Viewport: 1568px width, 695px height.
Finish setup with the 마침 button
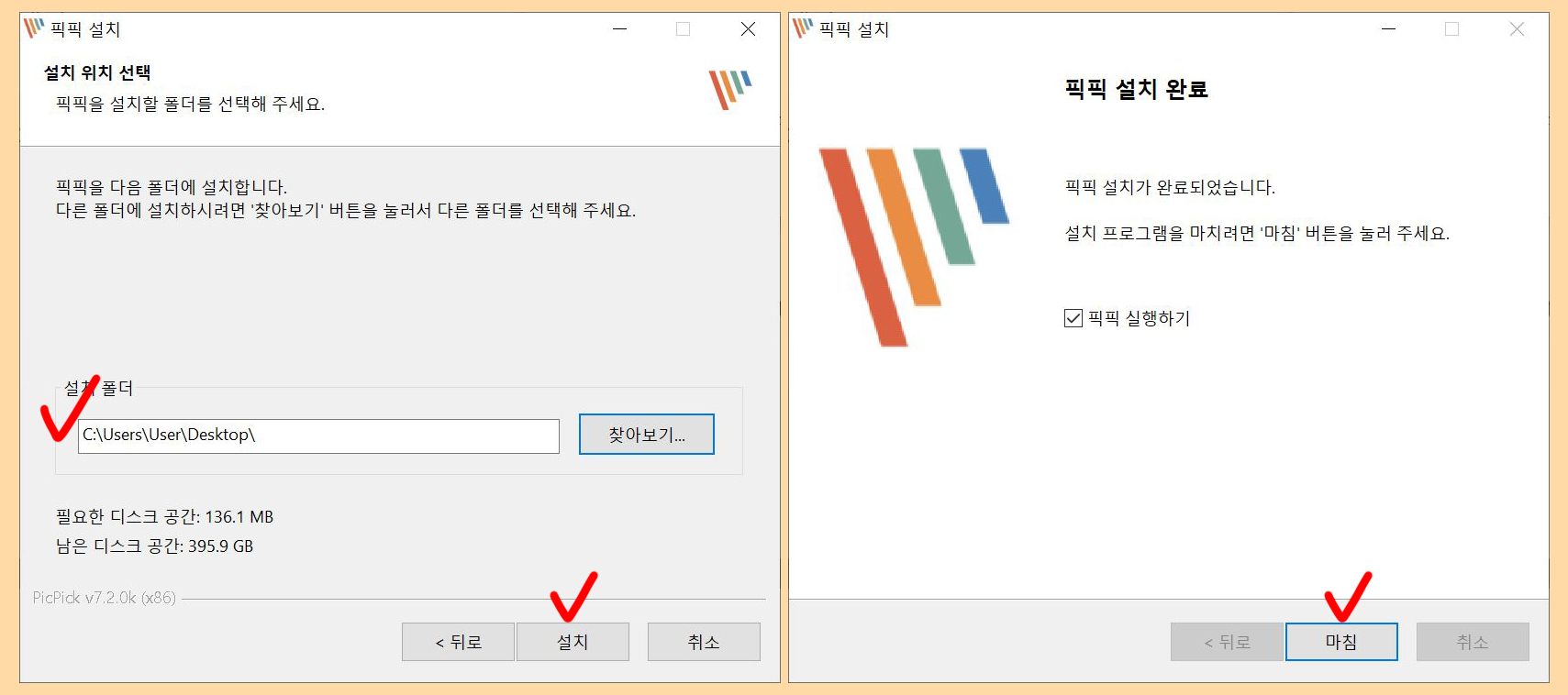tap(1341, 642)
